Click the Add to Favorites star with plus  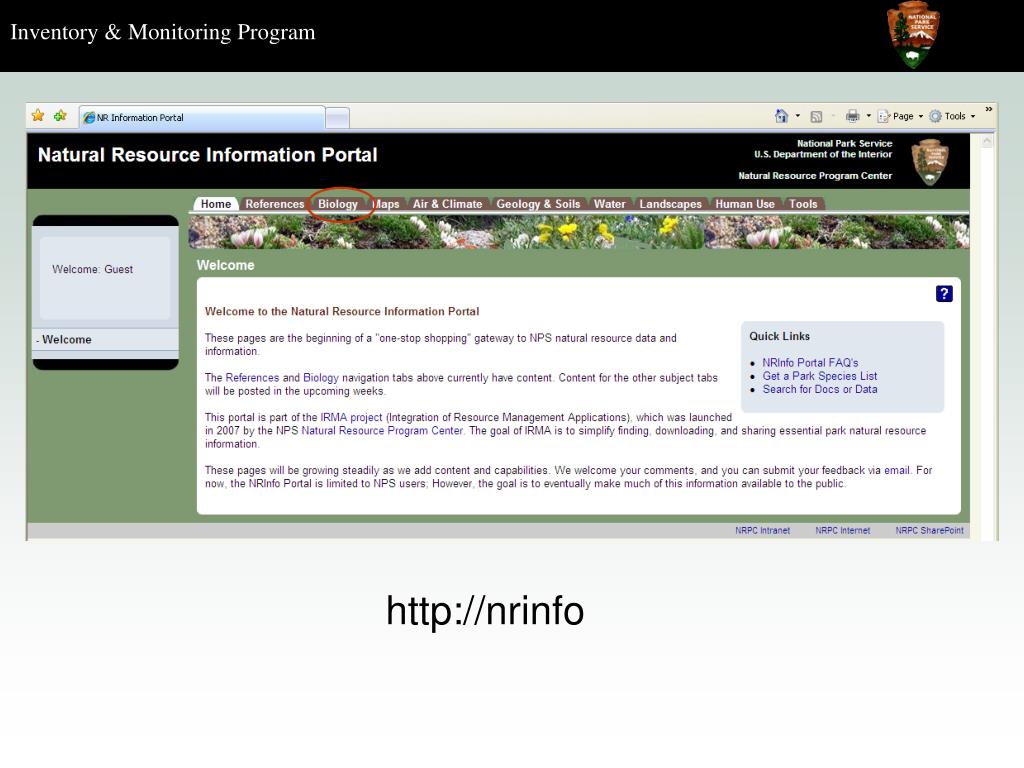[x=60, y=116]
